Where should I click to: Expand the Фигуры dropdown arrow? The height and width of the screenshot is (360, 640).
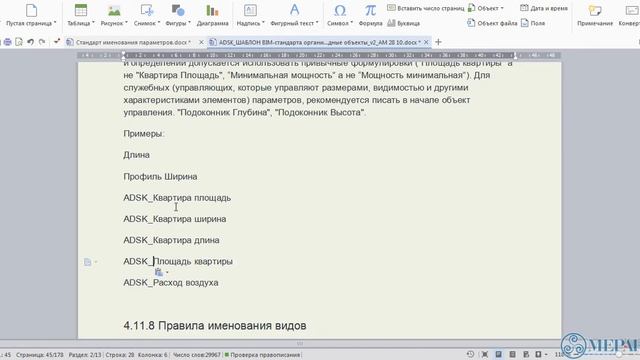tap(189, 23)
